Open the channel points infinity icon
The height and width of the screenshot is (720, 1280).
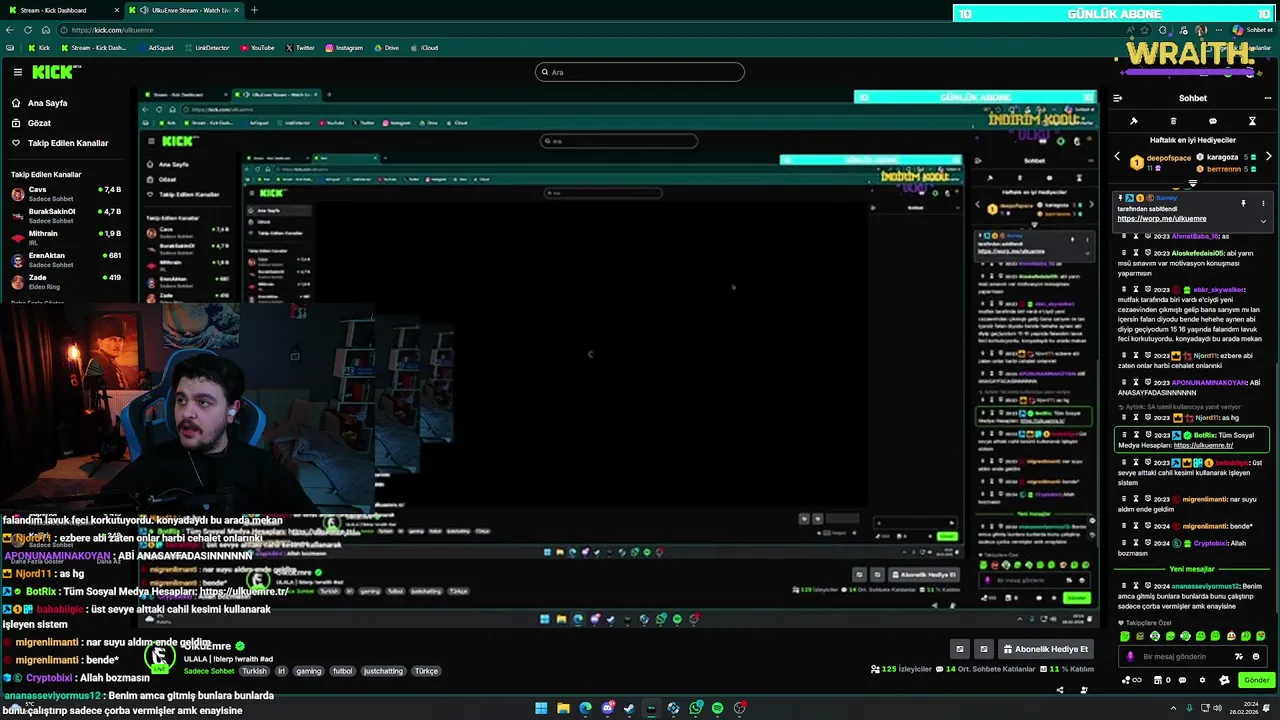pyautogui.click(x=1132, y=680)
